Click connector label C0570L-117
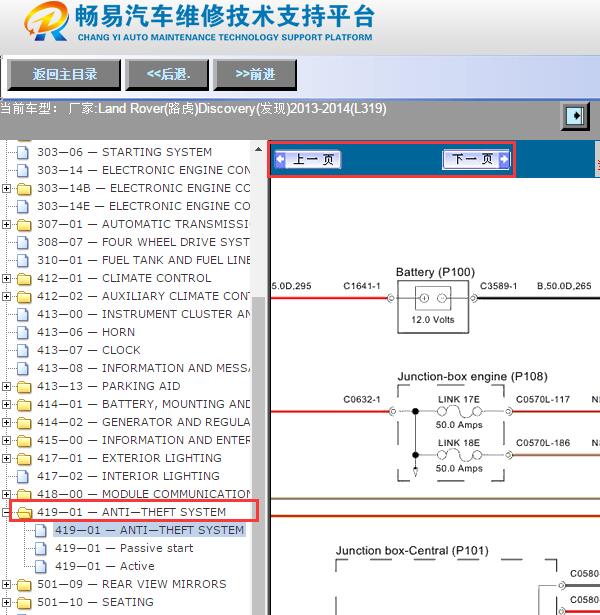Image resolution: width=600 pixels, height=615 pixels. pos(543,400)
